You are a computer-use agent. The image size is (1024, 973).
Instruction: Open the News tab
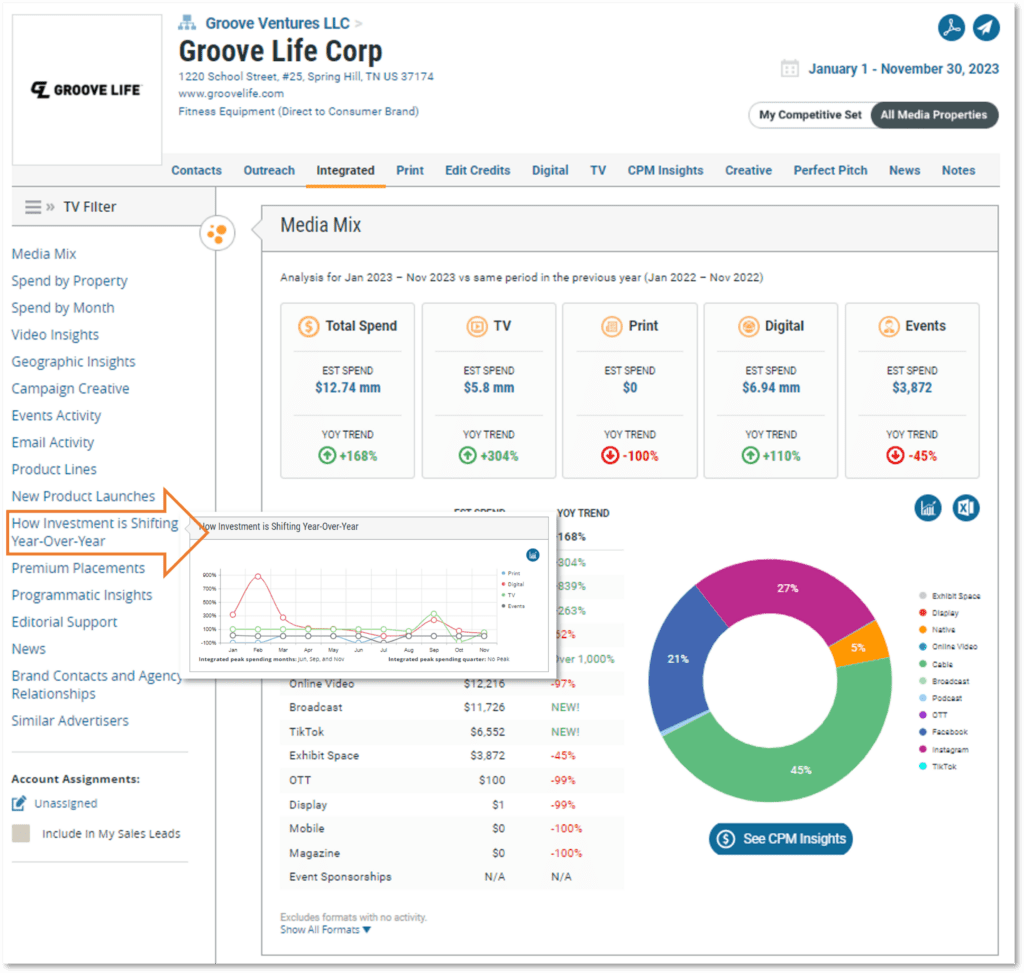(904, 170)
